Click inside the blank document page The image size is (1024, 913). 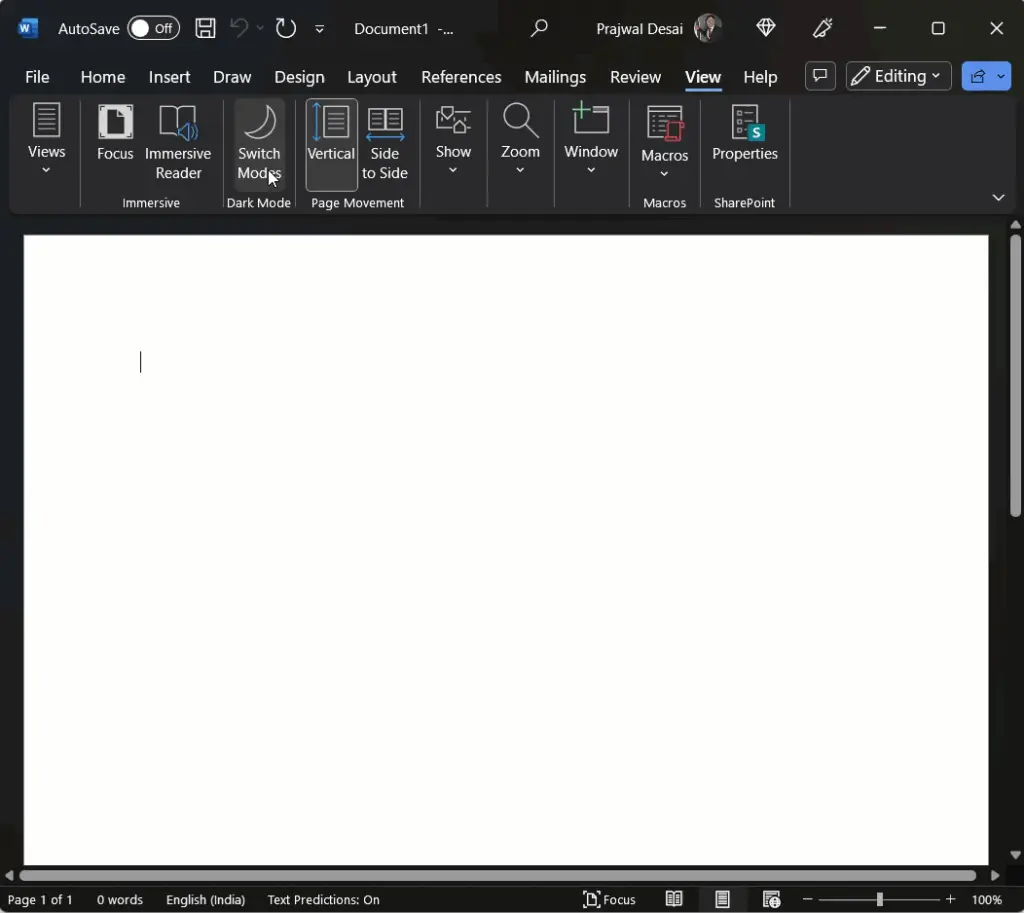[505, 550]
